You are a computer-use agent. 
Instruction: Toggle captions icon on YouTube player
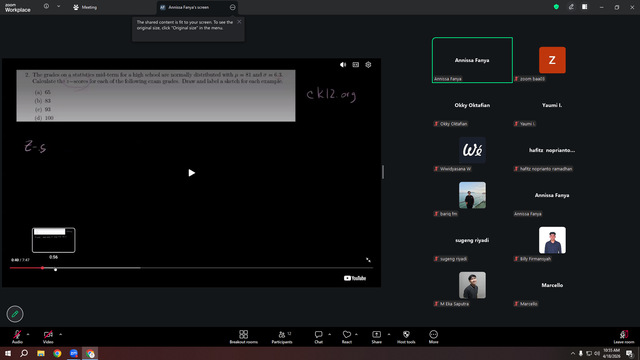click(x=356, y=64)
